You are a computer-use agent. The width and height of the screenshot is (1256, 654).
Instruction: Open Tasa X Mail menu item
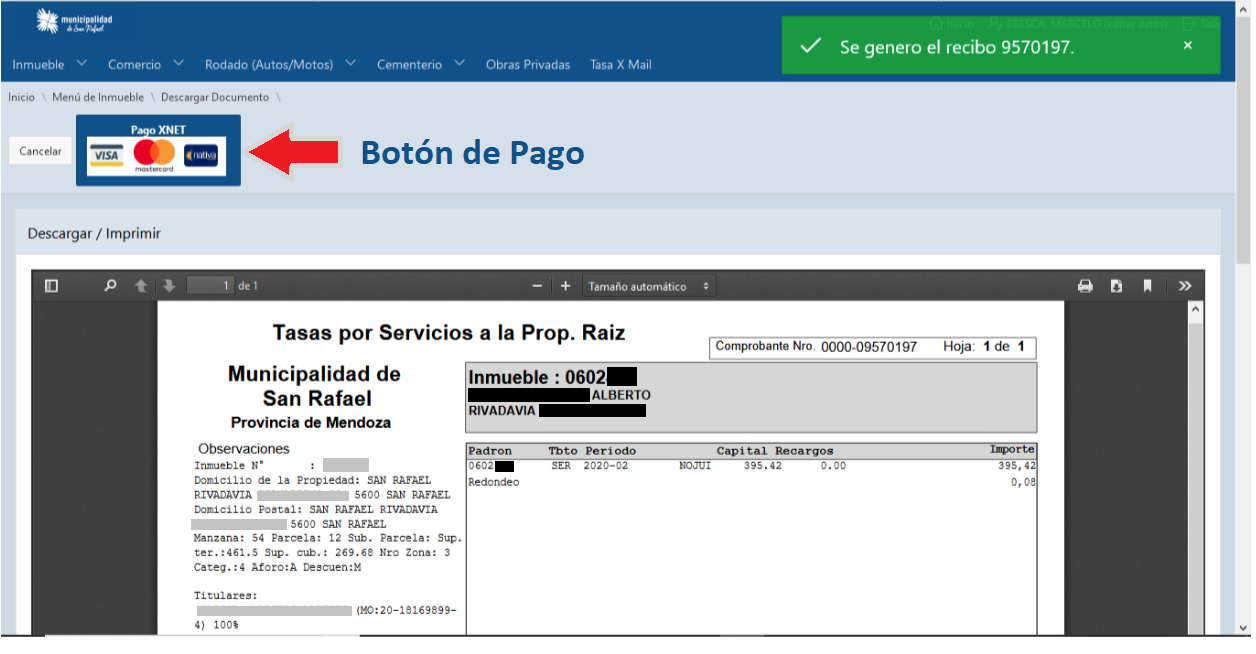pos(620,64)
